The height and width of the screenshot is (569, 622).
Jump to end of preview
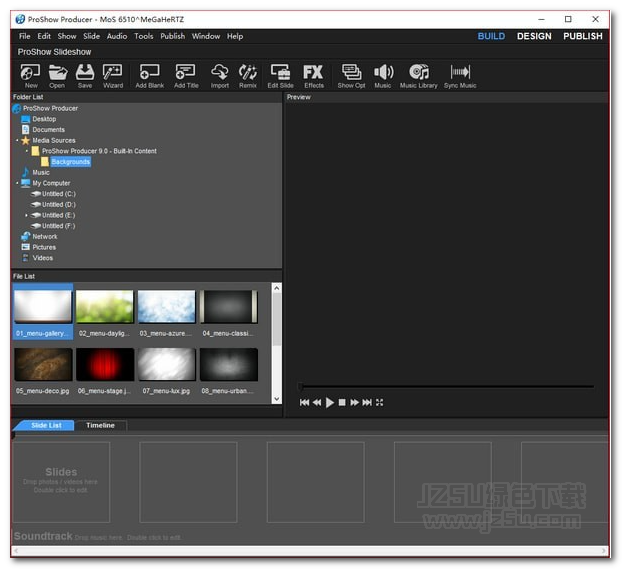point(367,403)
